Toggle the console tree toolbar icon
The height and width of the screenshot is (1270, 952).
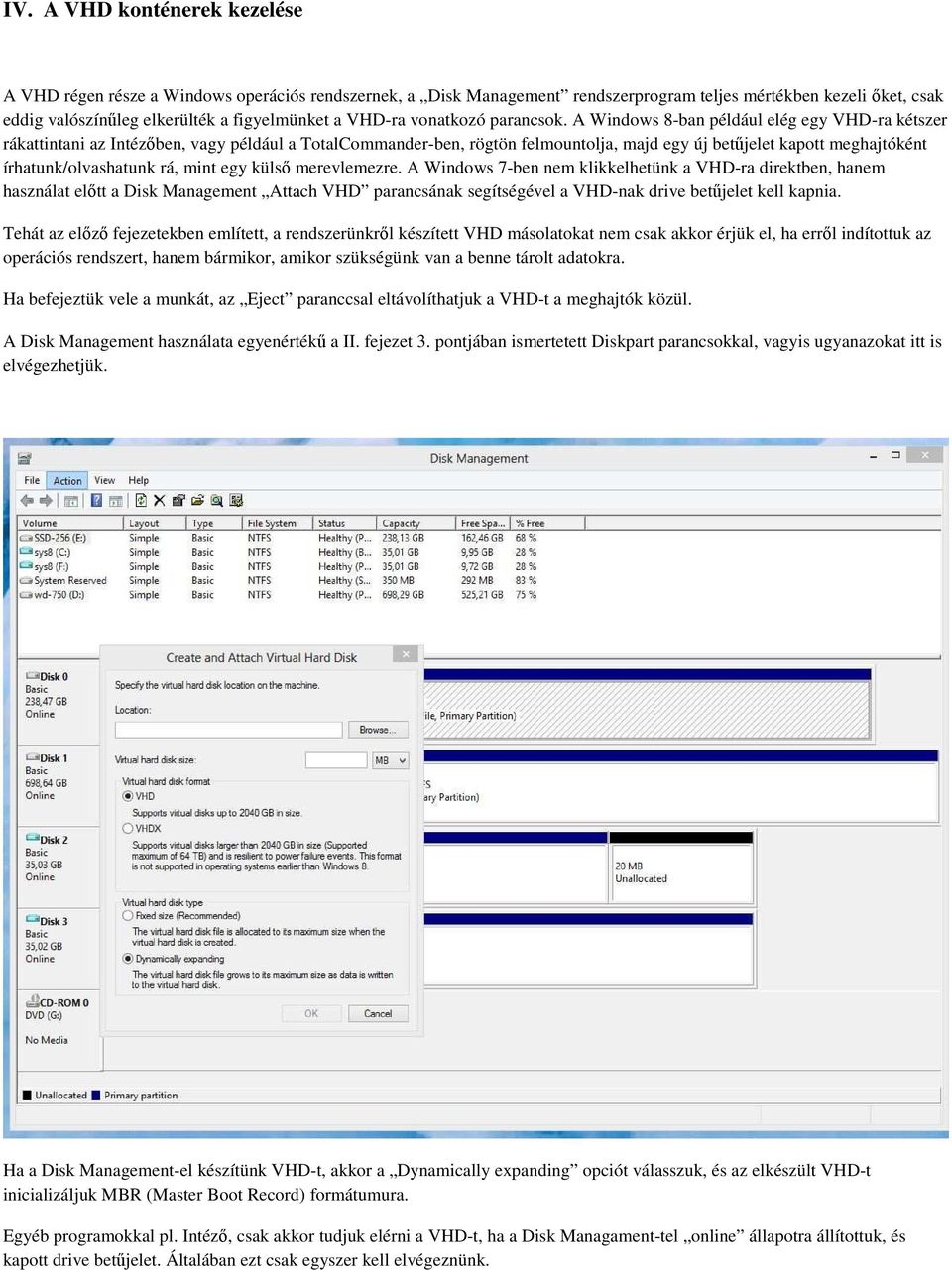tap(73, 501)
